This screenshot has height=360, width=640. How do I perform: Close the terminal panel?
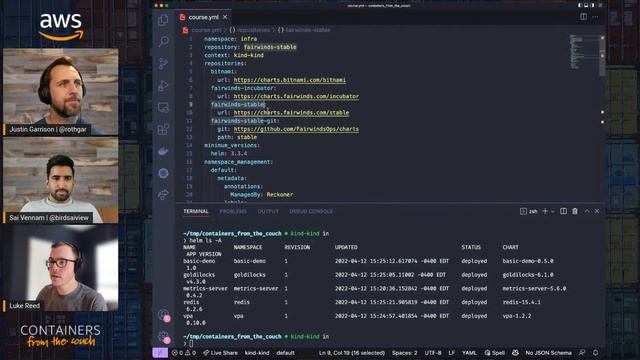click(597, 211)
